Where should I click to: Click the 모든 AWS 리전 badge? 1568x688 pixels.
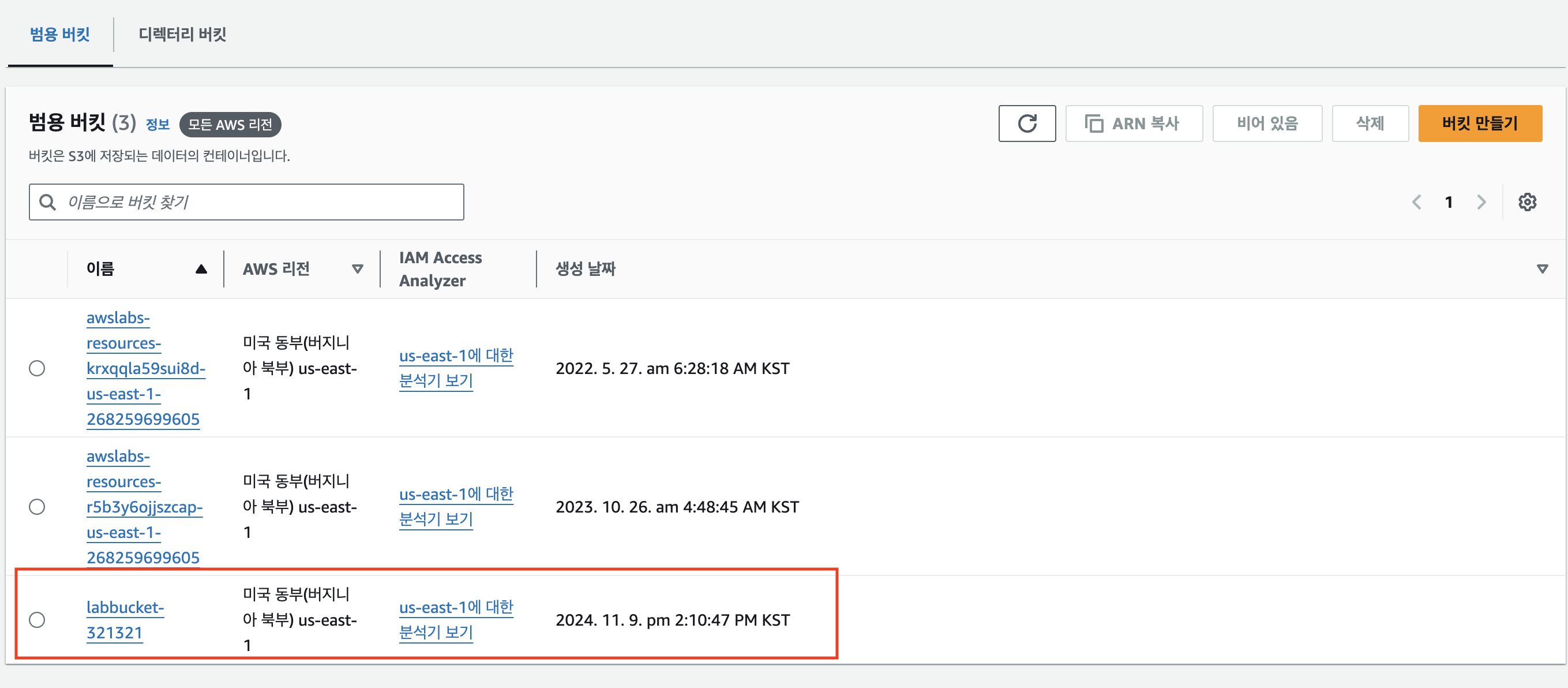230,125
